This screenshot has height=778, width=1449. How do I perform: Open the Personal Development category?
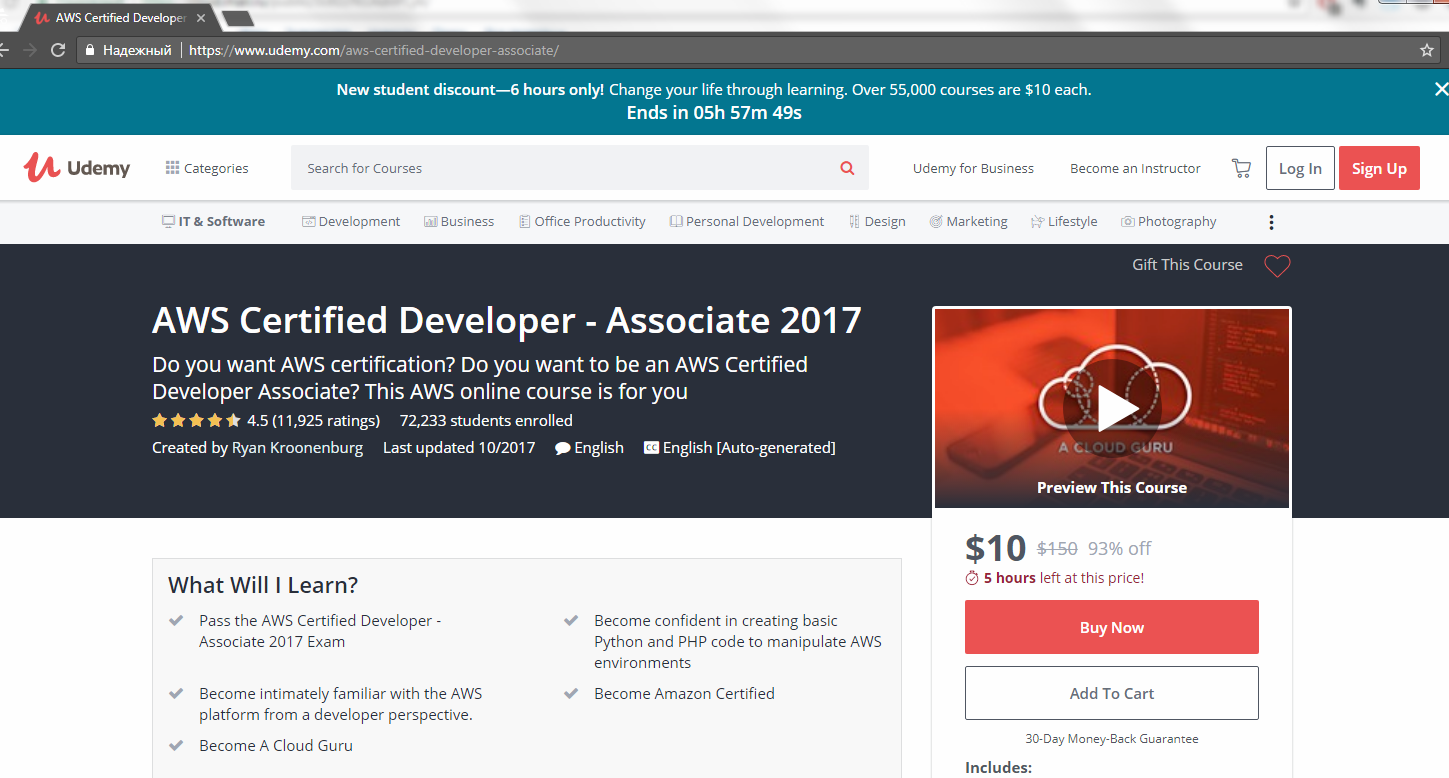pos(747,222)
